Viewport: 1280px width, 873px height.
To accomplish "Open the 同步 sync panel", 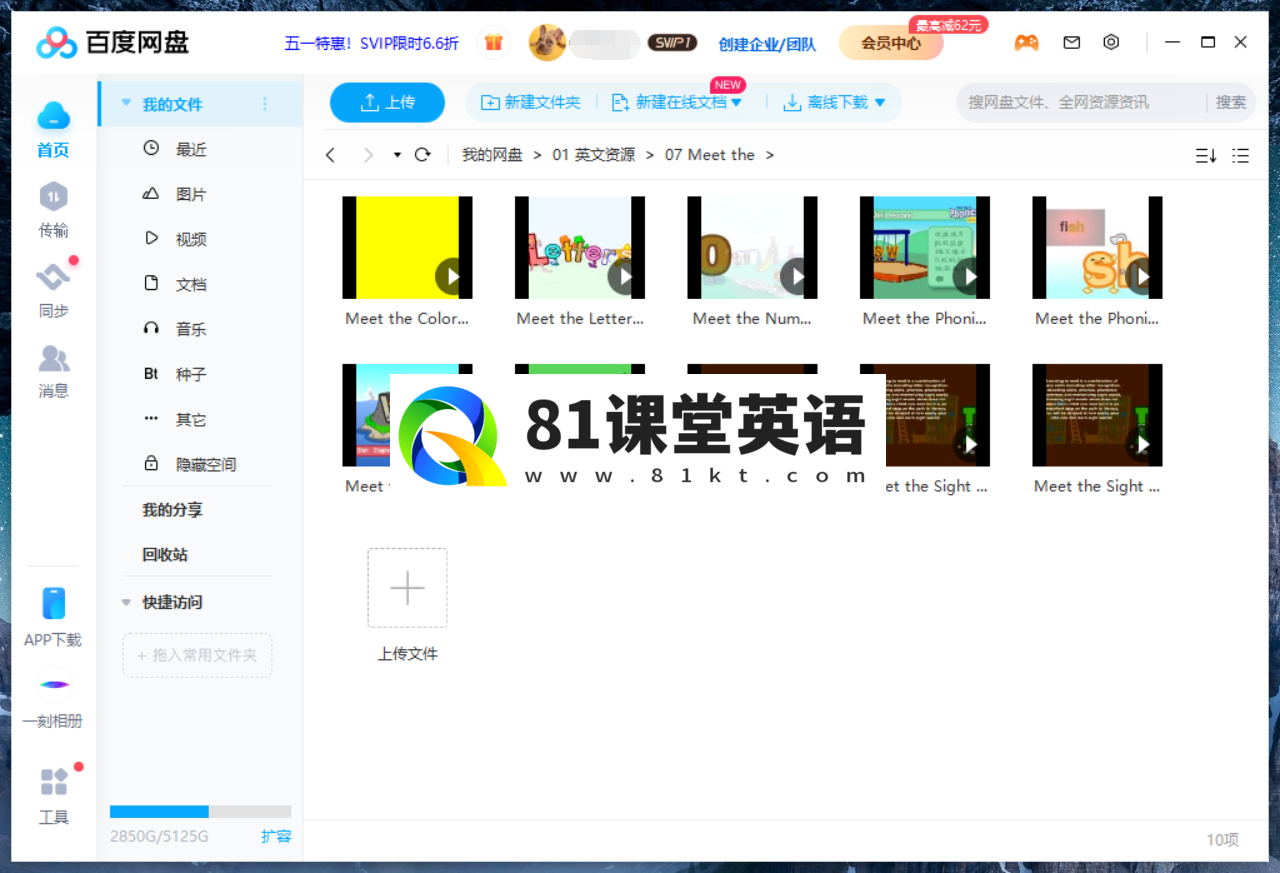I will (x=53, y=290).
